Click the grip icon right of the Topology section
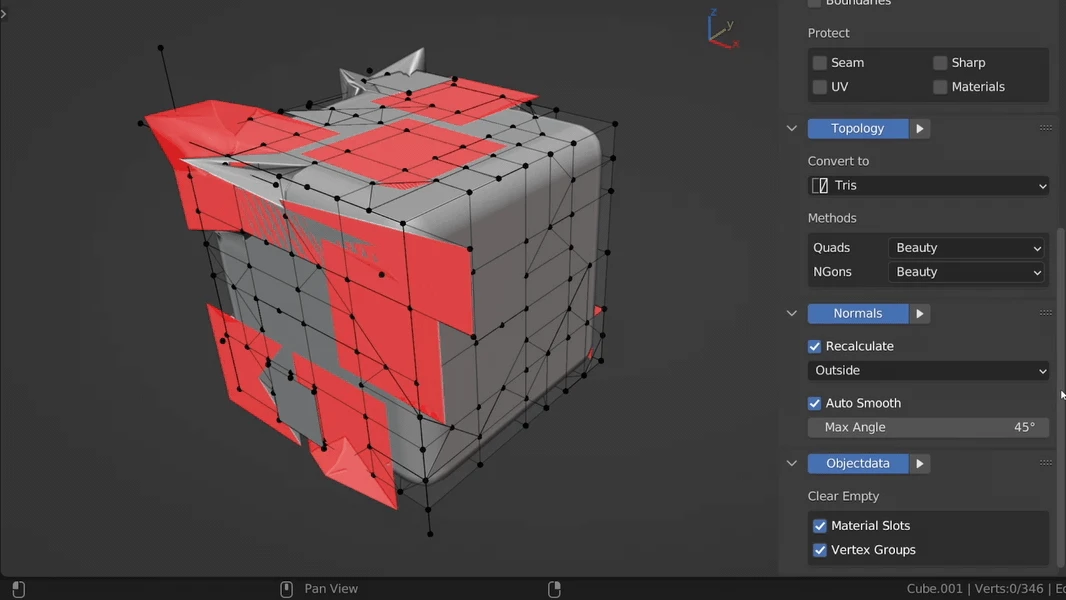Image resolution: width=1066 pixels, height=600 pixels. click(x=1046, y=127)
